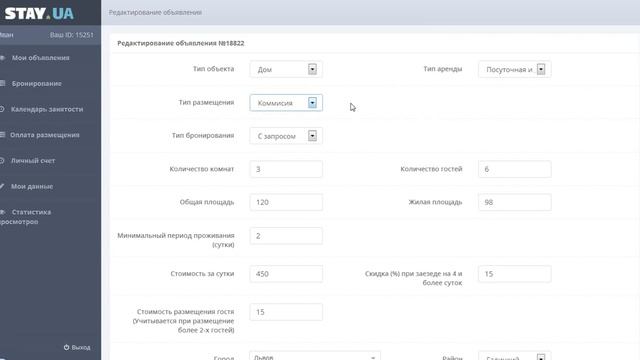
Task: Click the Оплата размещения sidebar icon
Action: click(x=2, y=135)
